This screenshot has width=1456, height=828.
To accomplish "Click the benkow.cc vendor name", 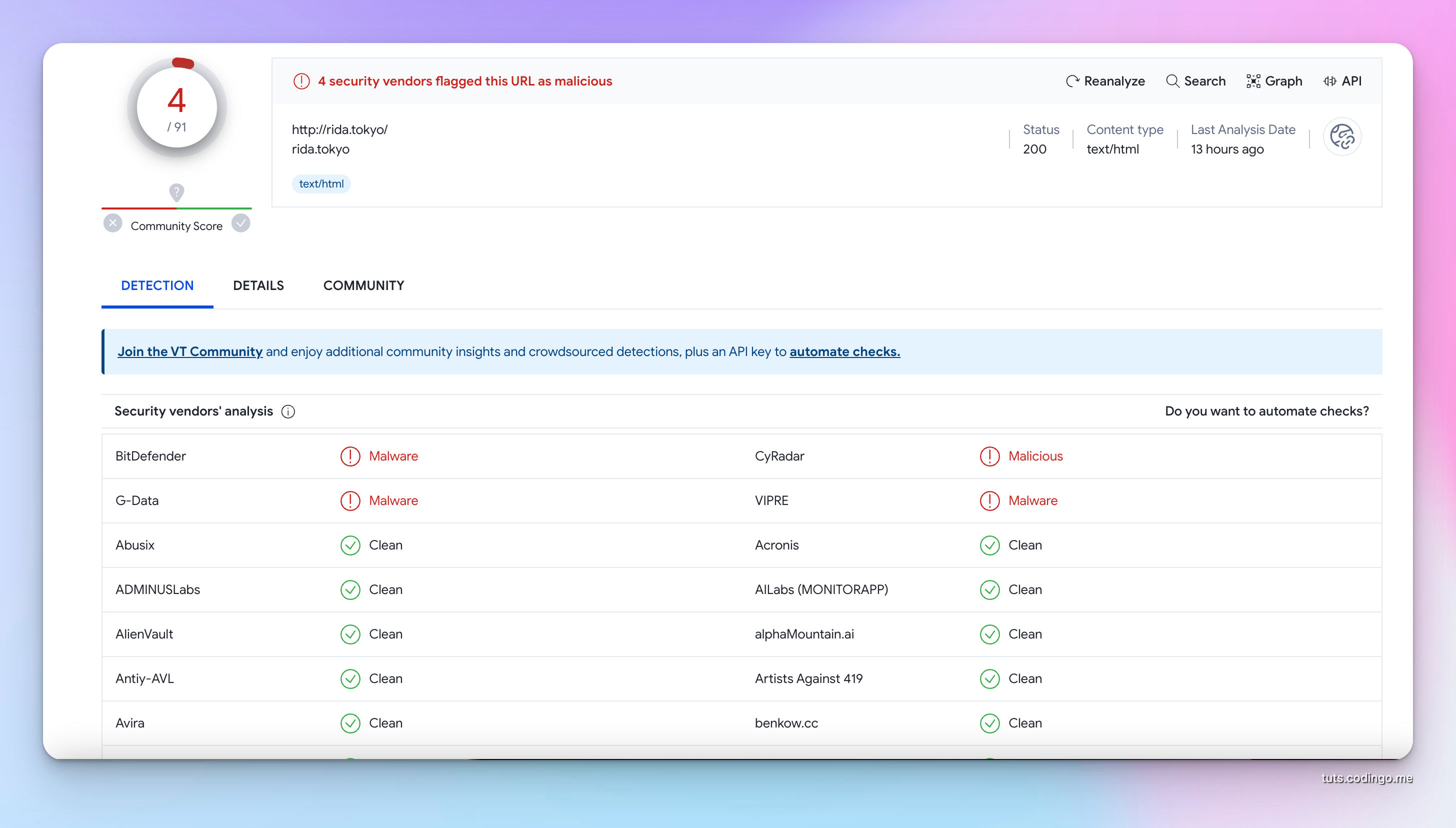I will tap(786, 723).
